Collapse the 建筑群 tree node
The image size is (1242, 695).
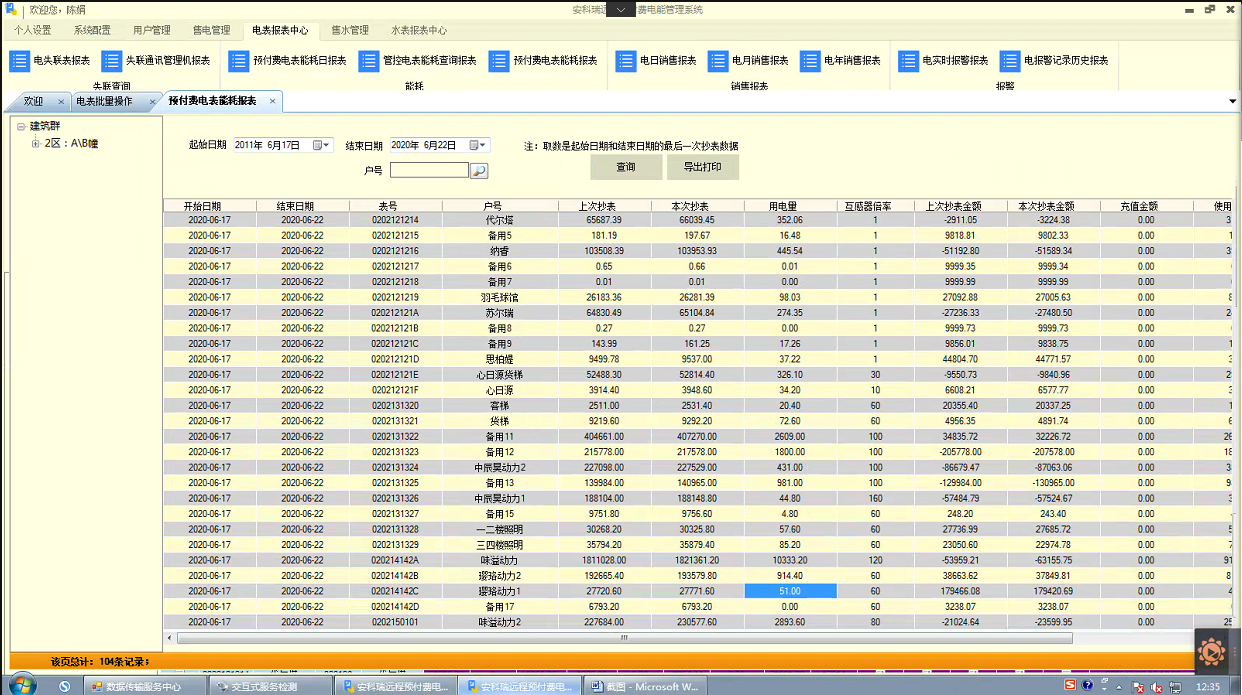[x=20, y=127]
